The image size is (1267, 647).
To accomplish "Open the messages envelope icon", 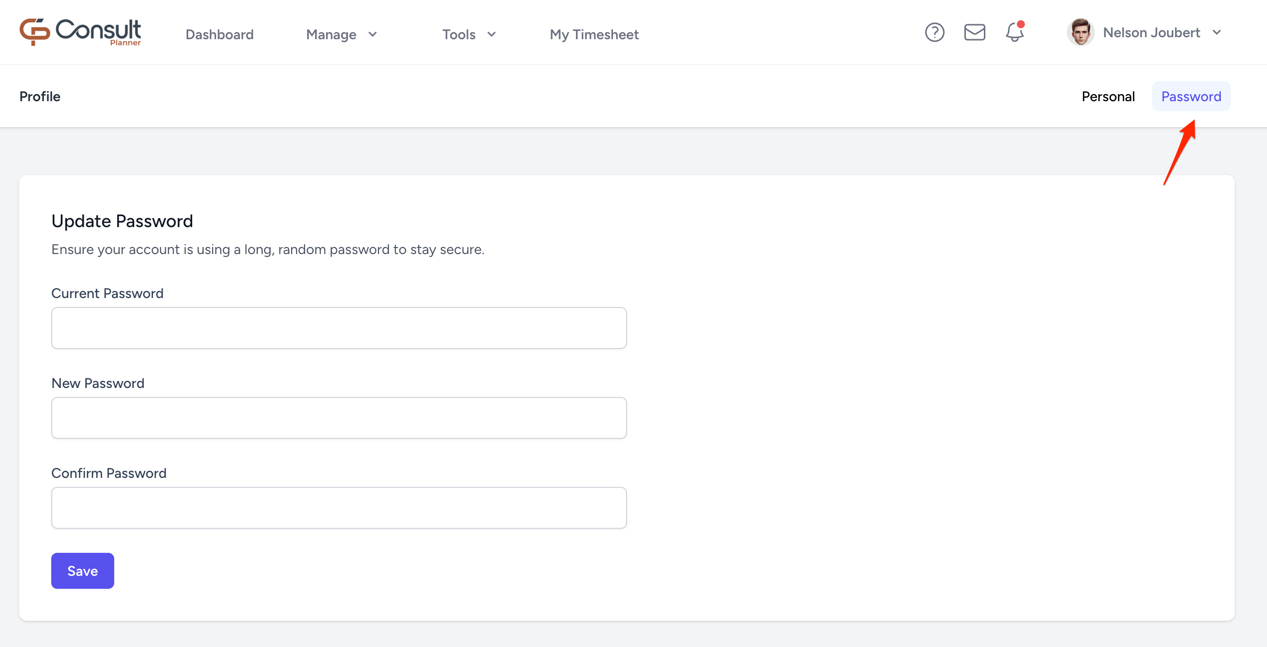I will point(974,31).
